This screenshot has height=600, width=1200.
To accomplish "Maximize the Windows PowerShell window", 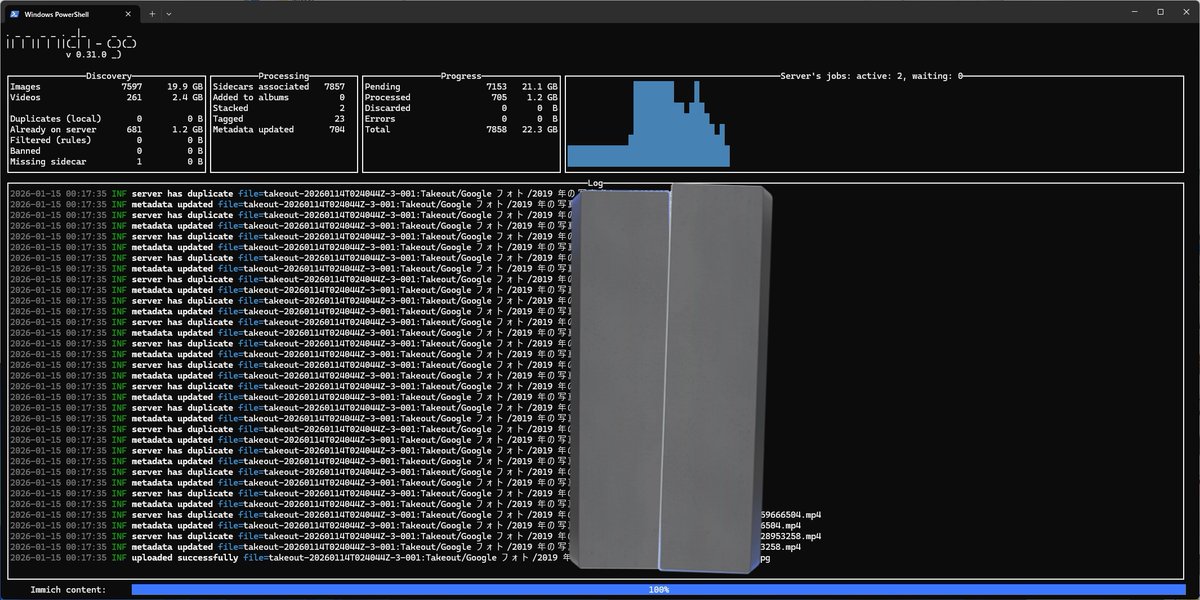I will (1160, 12).
